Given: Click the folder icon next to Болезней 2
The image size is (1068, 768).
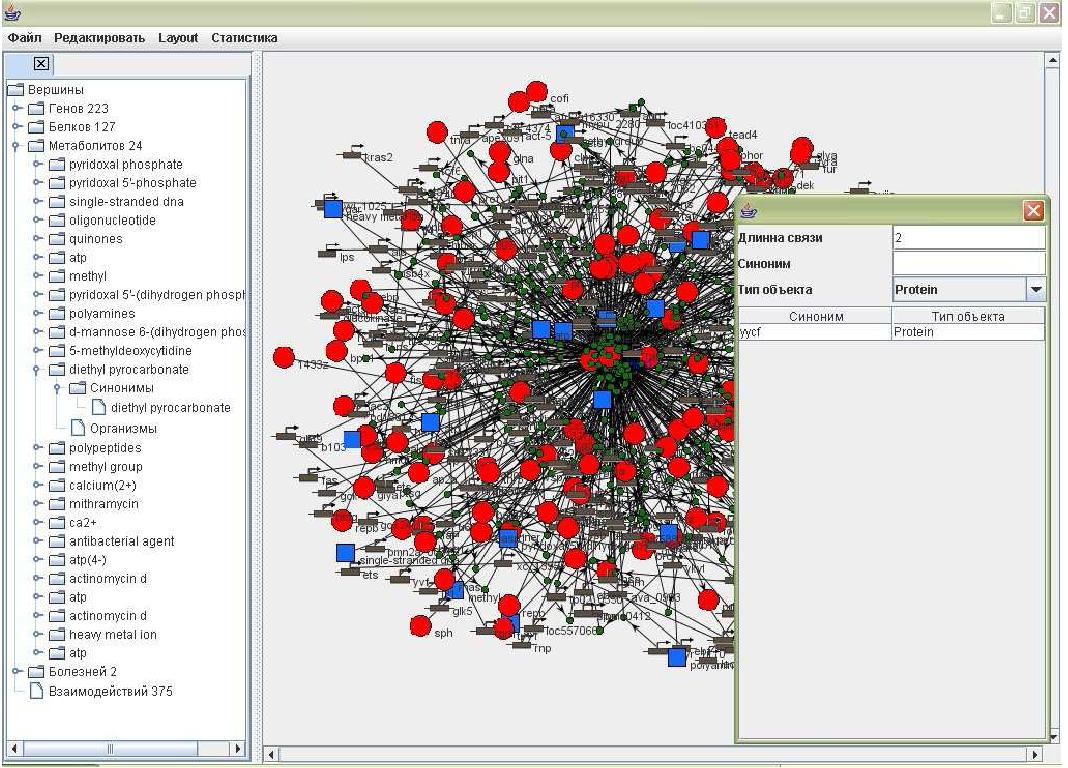Looking at the screenshot, I should coord(36,672).
